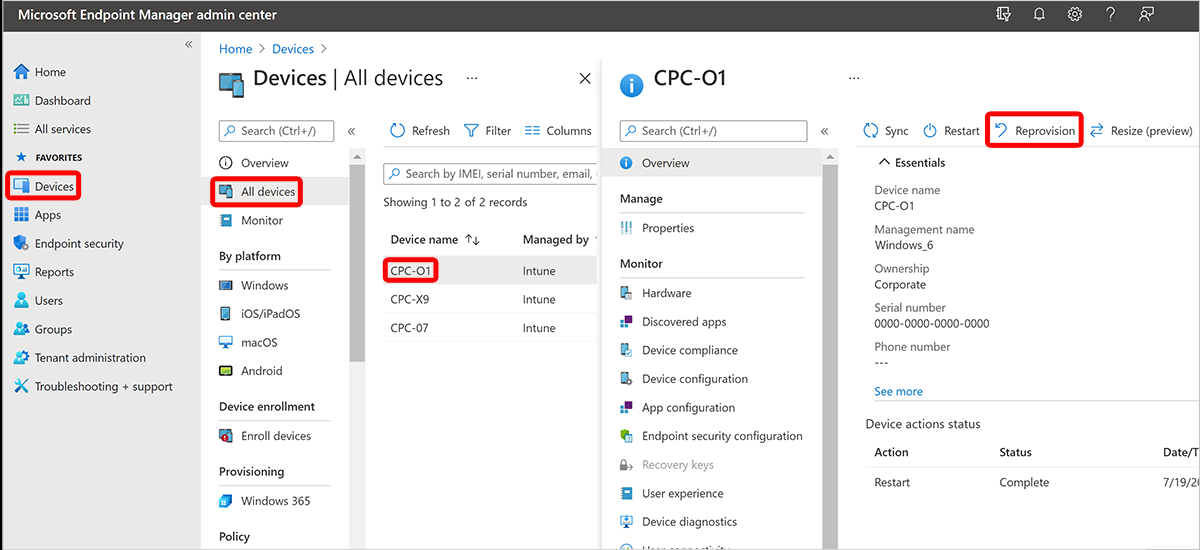Open Tenant administration nav item
This screenshot has width=1200, height=550.
coord(80,358)
